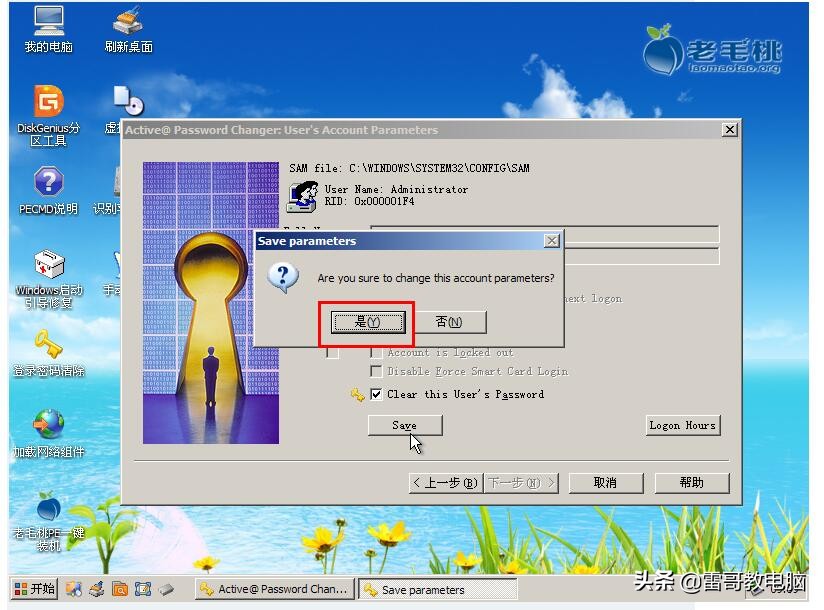Toggle Disable Force Smart Card Login checkbox
Image resolution: width=824 pixels, height=610 pixels.
coord(376,371)
